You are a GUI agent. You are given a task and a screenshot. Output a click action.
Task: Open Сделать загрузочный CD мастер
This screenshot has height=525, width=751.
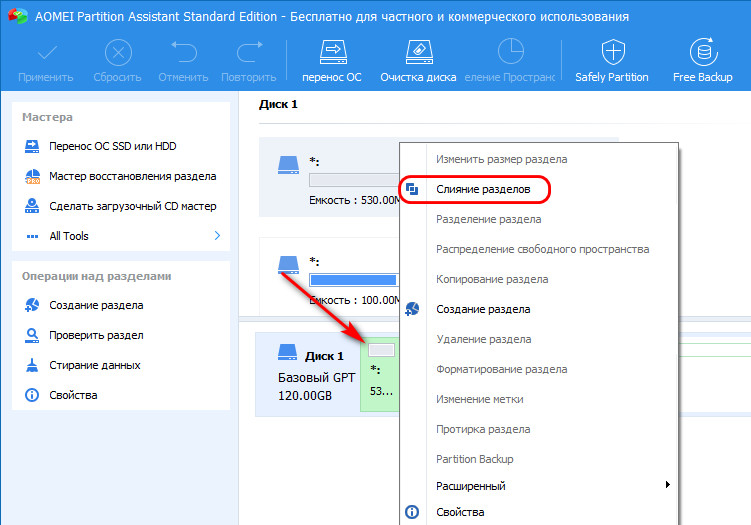(120, 206)
